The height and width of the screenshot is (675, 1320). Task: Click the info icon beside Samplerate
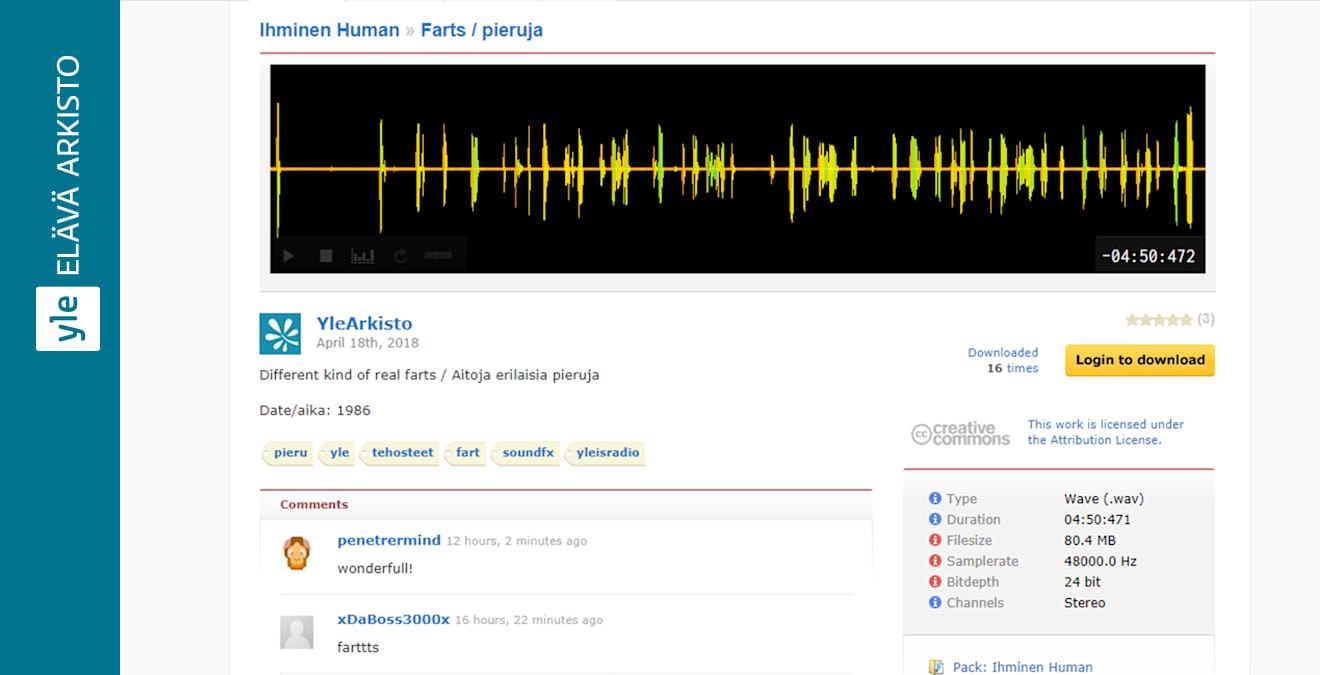(x=935, y=561)
